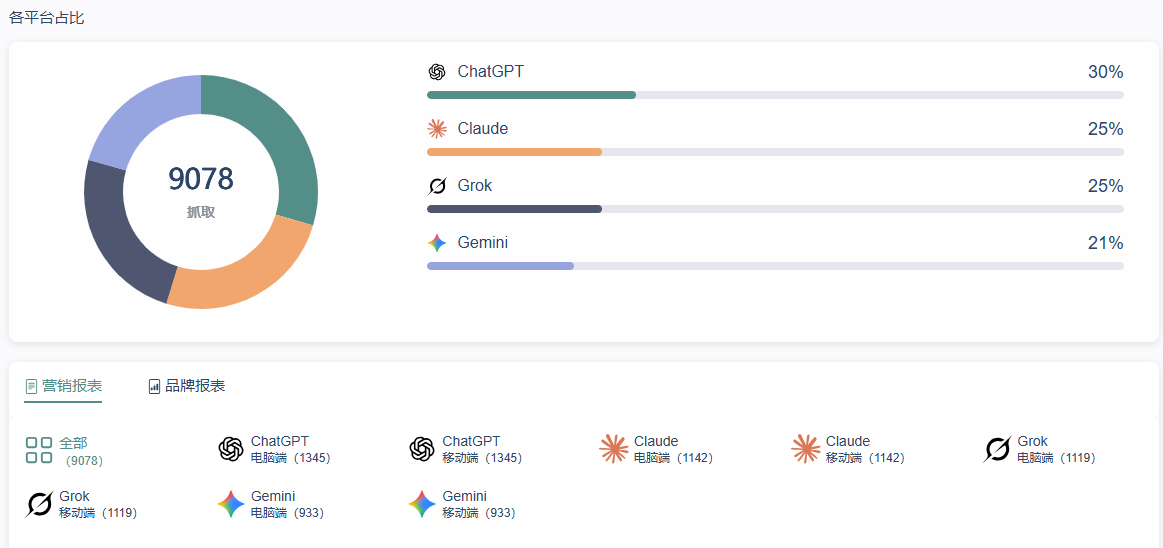Select the Grok 移动端 (1119) filter icon
This screenshot has height=548, width=1163.
click(x=39, y=504)
